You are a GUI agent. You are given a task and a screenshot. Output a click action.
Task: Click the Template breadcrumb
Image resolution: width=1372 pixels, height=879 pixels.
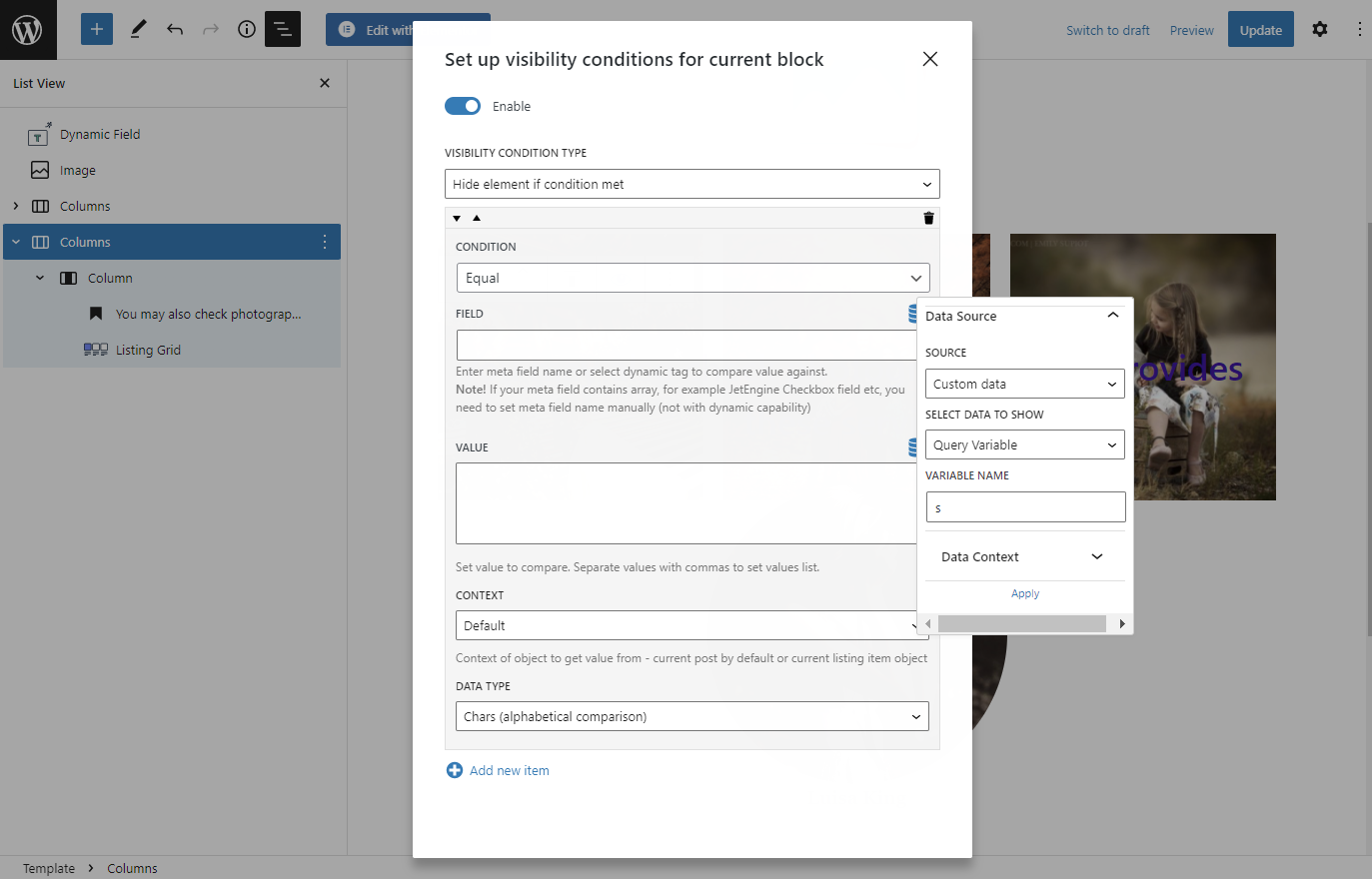pyautogui.click(x=49, y=868)
